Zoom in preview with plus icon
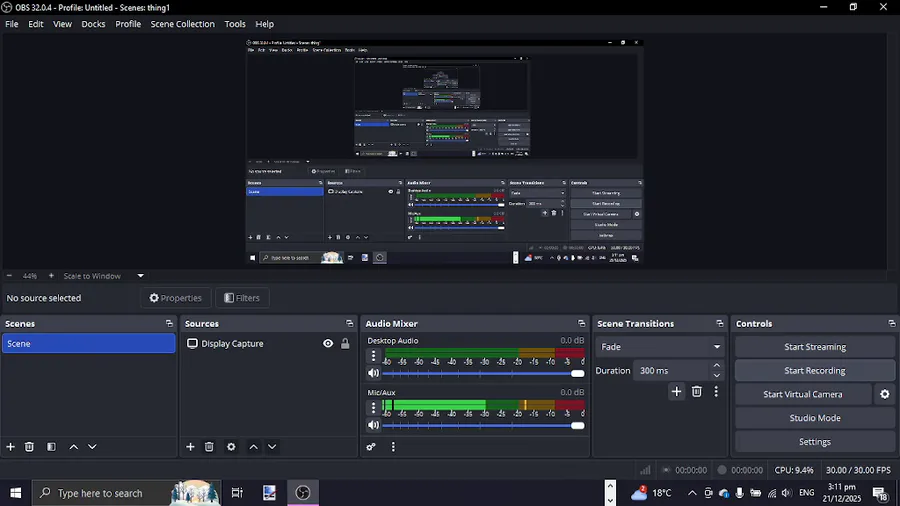Image resolution: width=900 pixels, height=506 pixels. [x=51, y=276]
